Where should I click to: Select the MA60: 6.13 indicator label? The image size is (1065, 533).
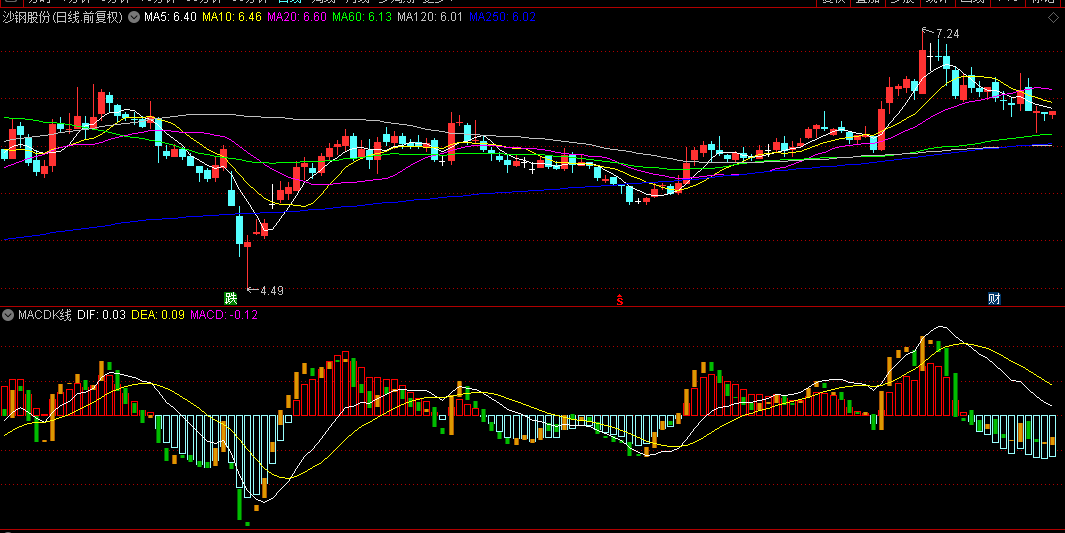click(362, 17)
